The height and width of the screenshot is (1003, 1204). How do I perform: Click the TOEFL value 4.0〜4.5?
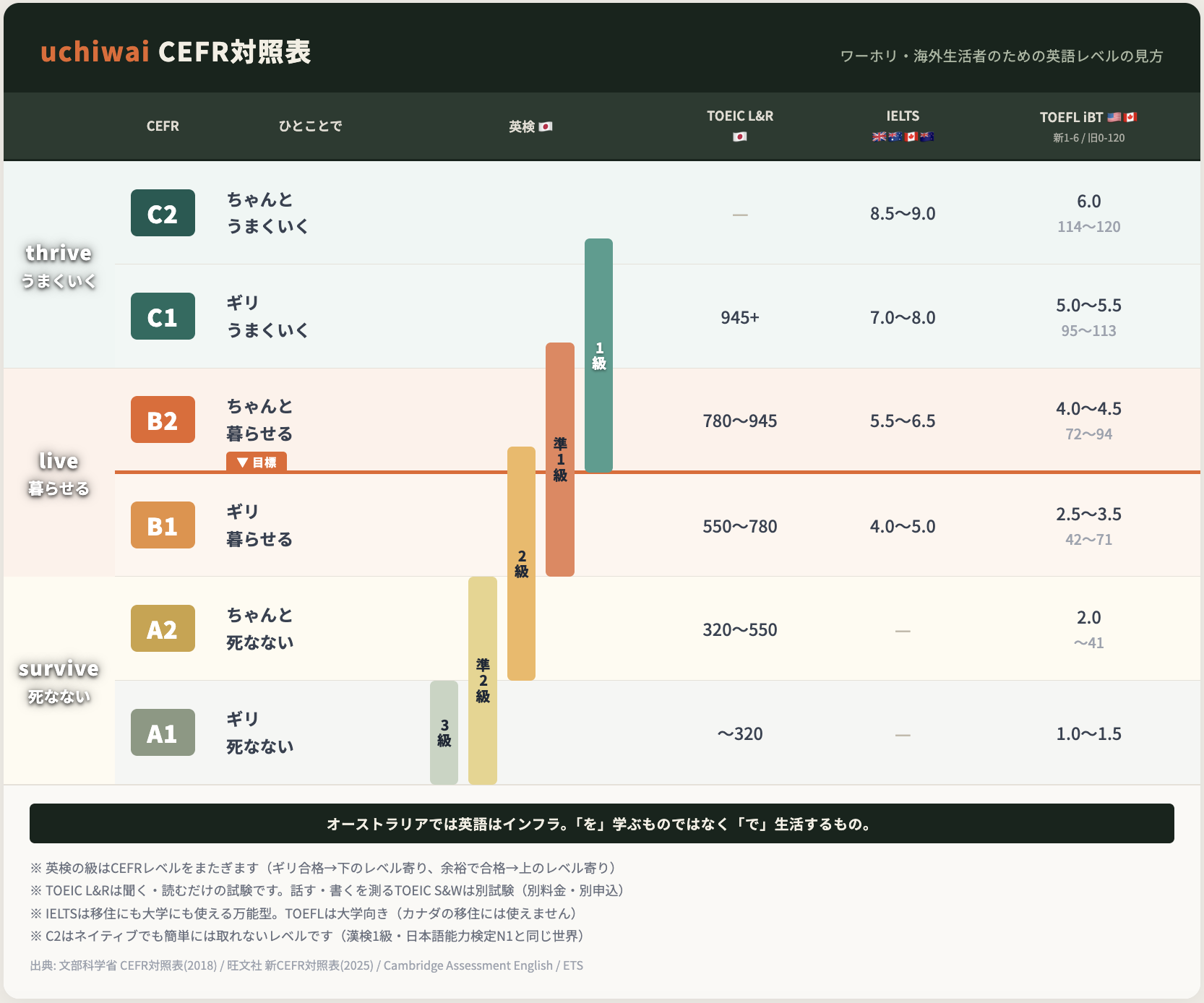tap(1088, 409)
